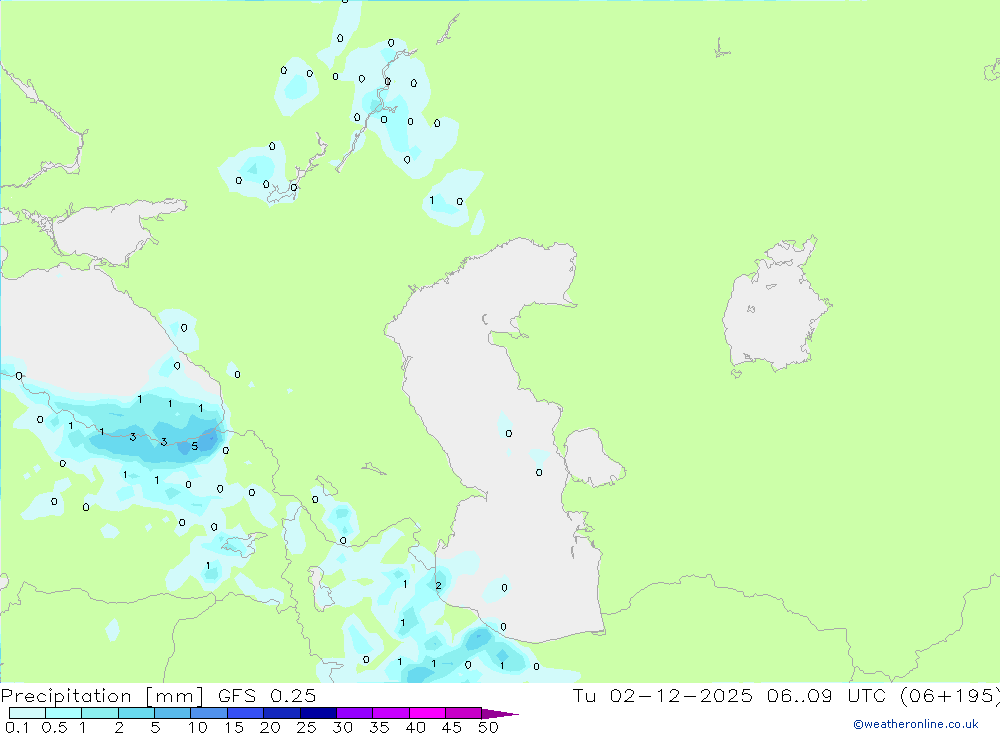Viewport: 1000px width, 733px height.
Task: Click the legend label '0.5'
Action: 54,727
